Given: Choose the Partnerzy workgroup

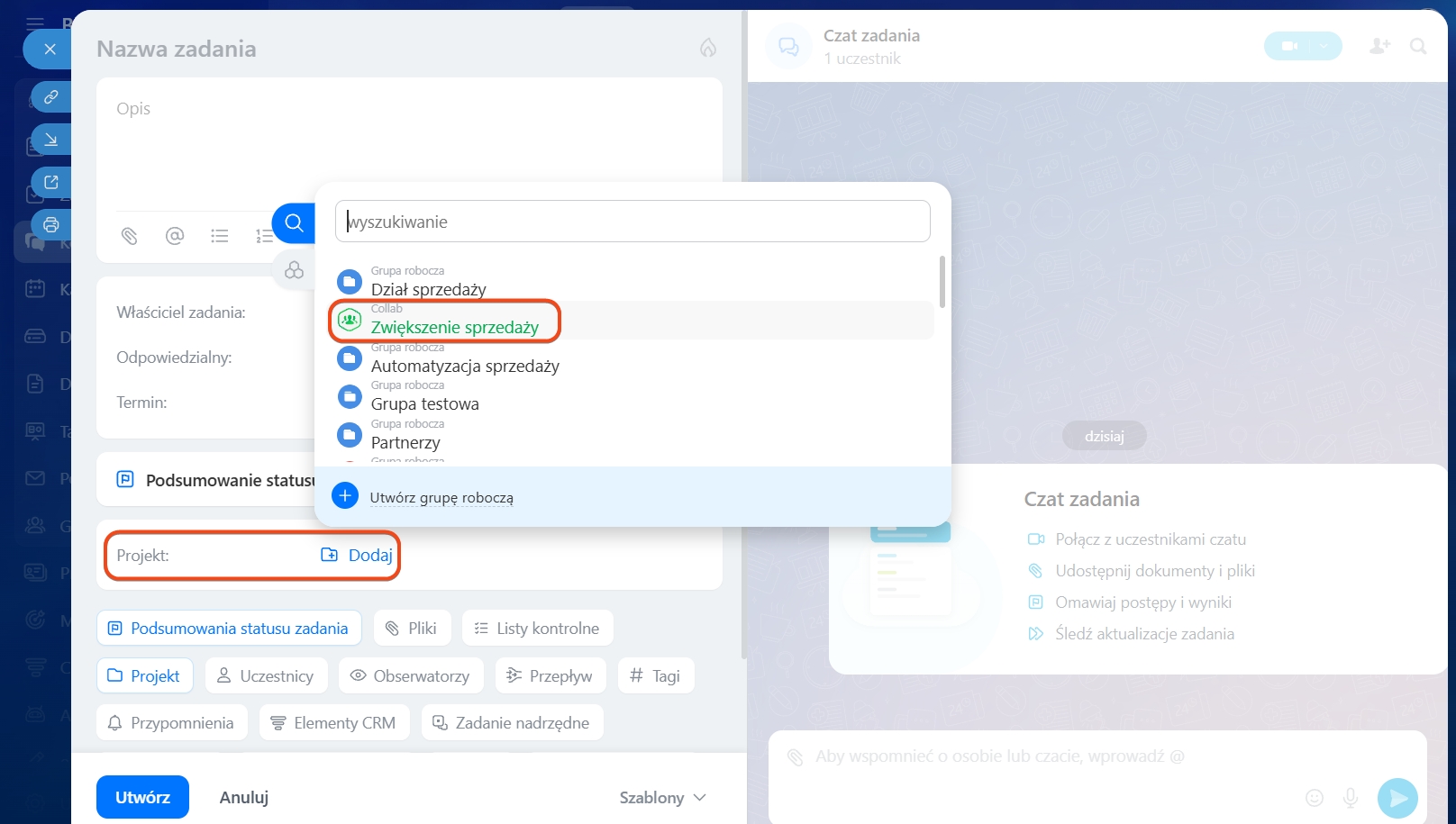Looking at the screenshot, I should tap(634, 435).
